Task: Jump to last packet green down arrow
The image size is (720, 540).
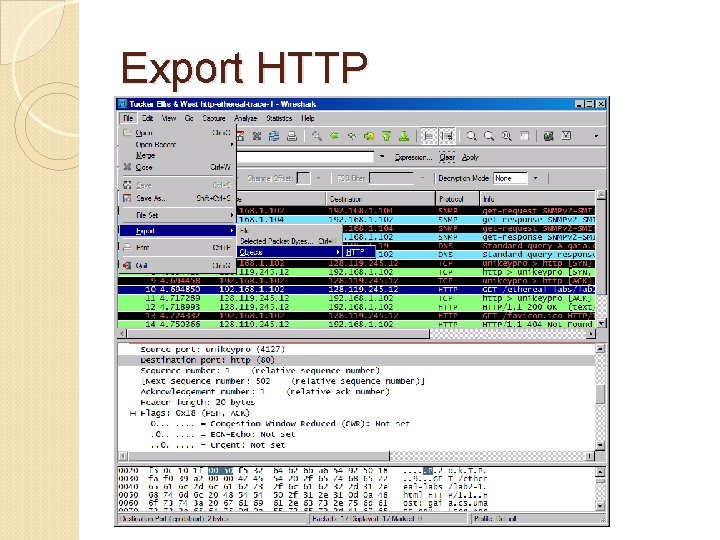Action: click(x=404, y=136)
